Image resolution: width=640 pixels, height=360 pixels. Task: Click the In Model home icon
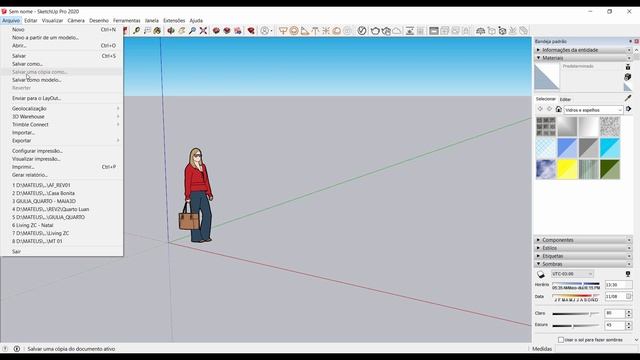click(558, 109)
